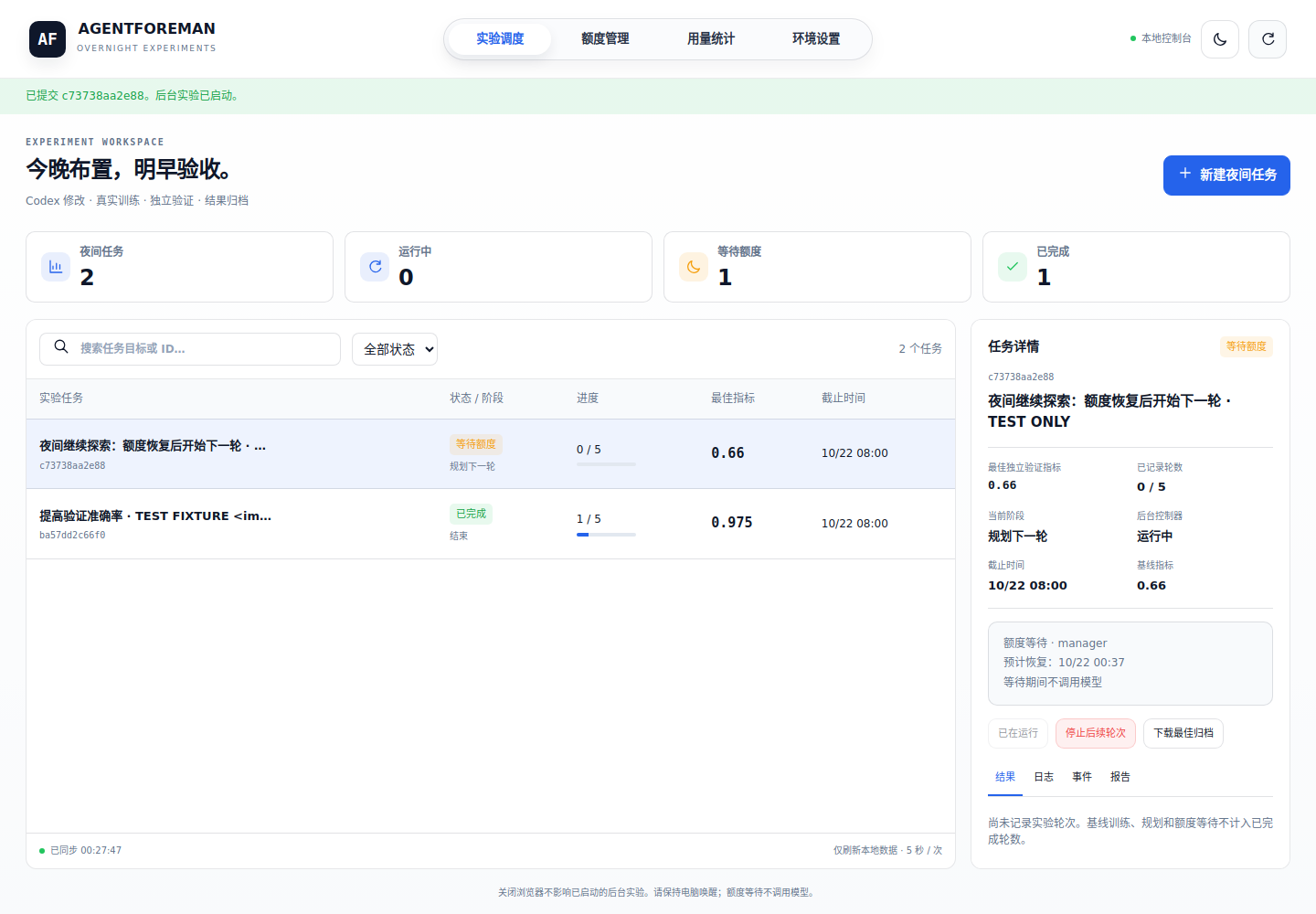Click the search field 搜索任务目标或 ID

click(190, 349)
